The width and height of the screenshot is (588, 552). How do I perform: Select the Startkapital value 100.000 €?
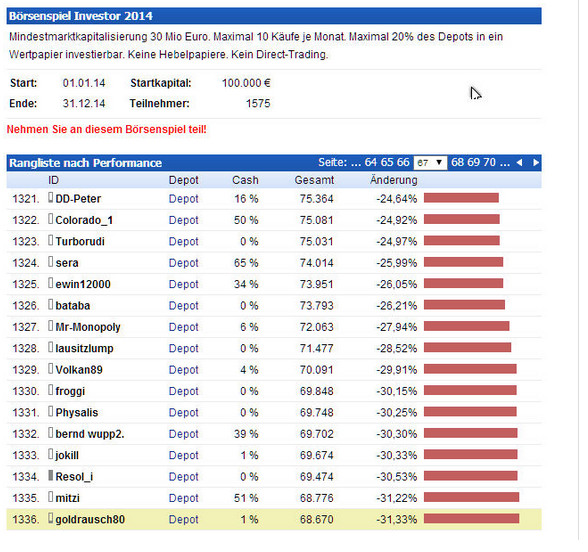click(246, 83)
